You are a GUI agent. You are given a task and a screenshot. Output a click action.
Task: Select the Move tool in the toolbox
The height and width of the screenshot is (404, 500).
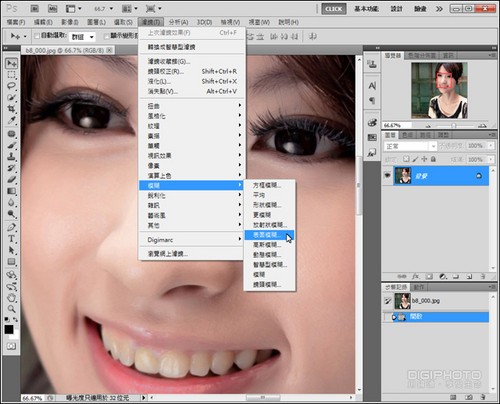click(x=12, y=63)
